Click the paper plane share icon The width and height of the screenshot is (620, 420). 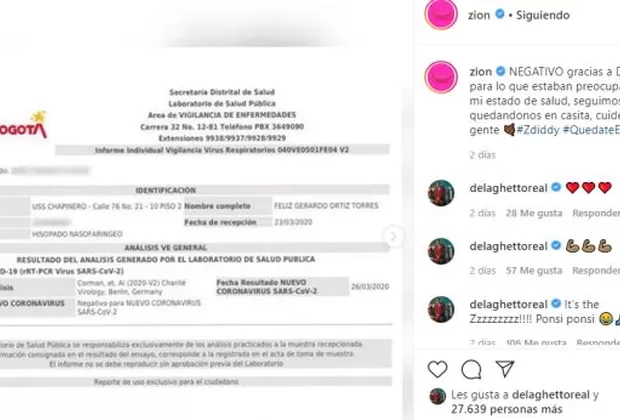pyautogui.click(x=505, y=369)
